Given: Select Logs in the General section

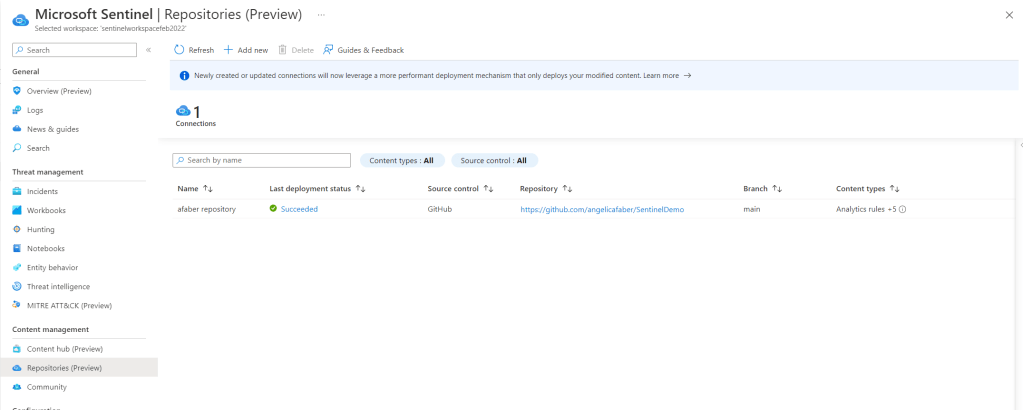Looking at the screenshot, I should coord(35,110).
